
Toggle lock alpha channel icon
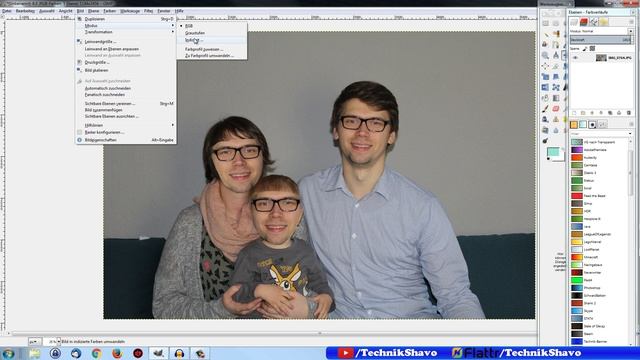coord(592,49)
